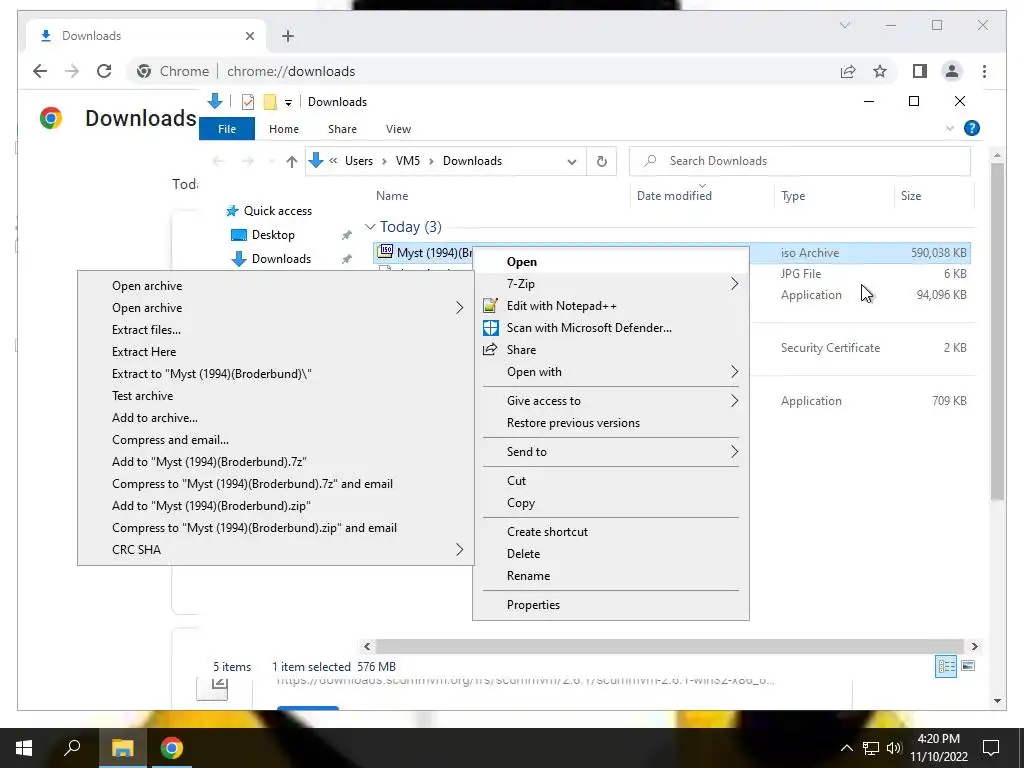This screenshot has height=768, width=1024.
Task: Expand Give access to submenu
Action: (x=611, y=401)
